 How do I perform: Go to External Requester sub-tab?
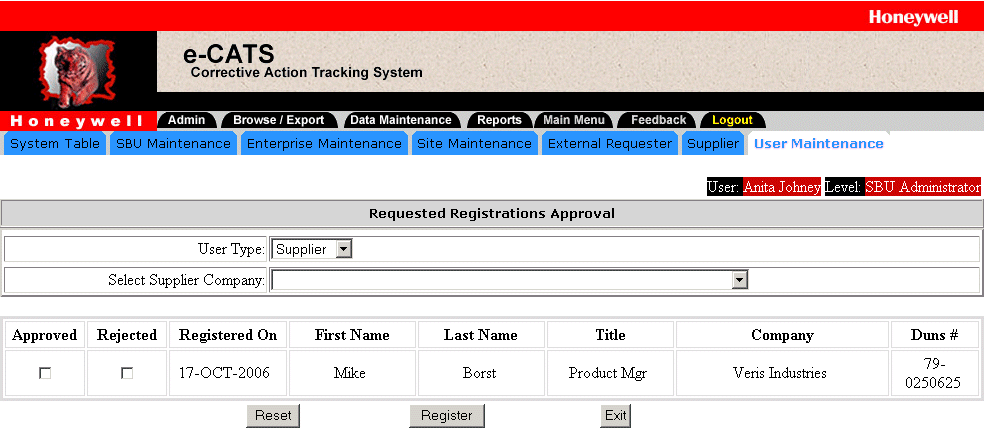click(x=609, y=144)
